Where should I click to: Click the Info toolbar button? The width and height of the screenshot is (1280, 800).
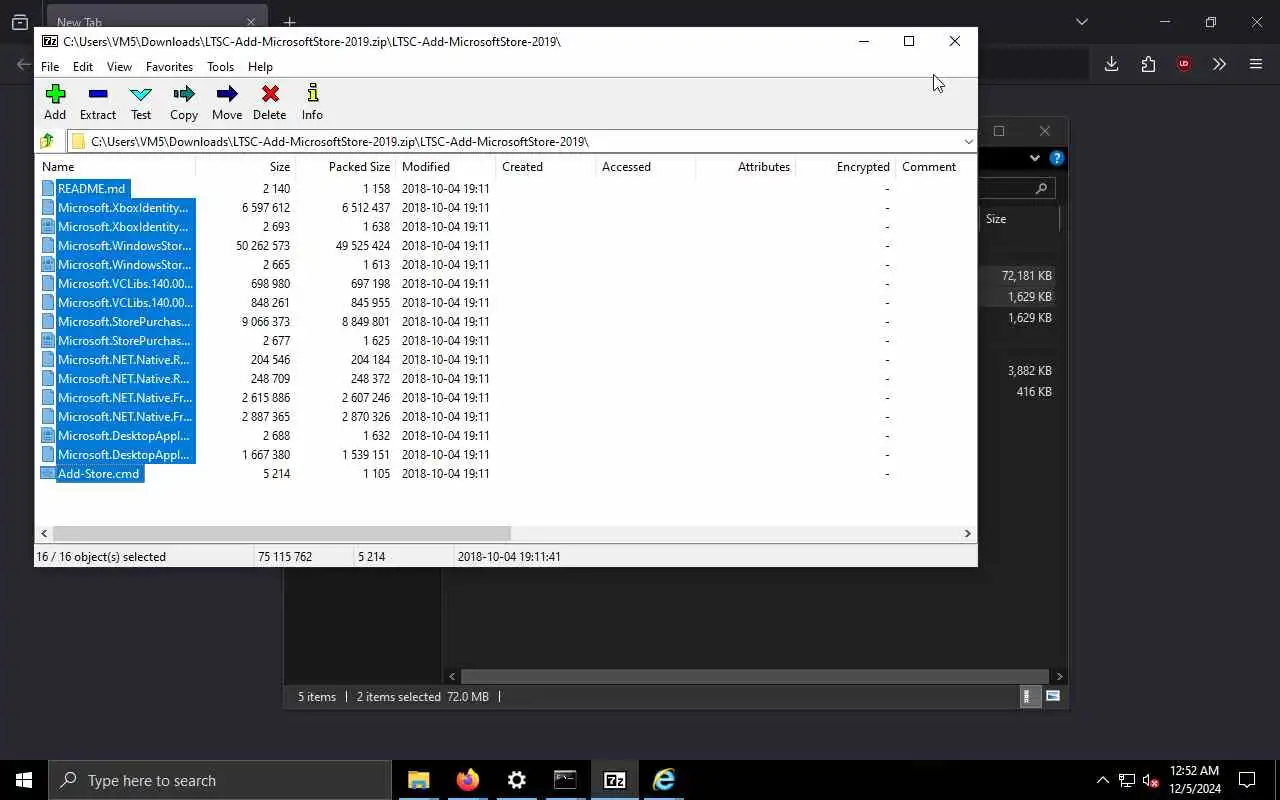pos(312,102)
